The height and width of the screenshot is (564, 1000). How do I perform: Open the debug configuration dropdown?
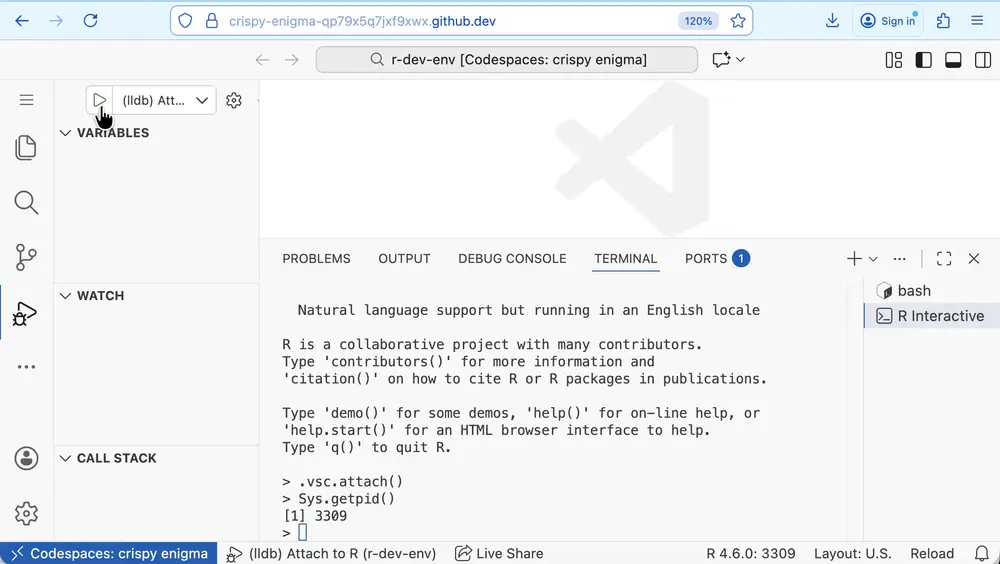(202, 100)
